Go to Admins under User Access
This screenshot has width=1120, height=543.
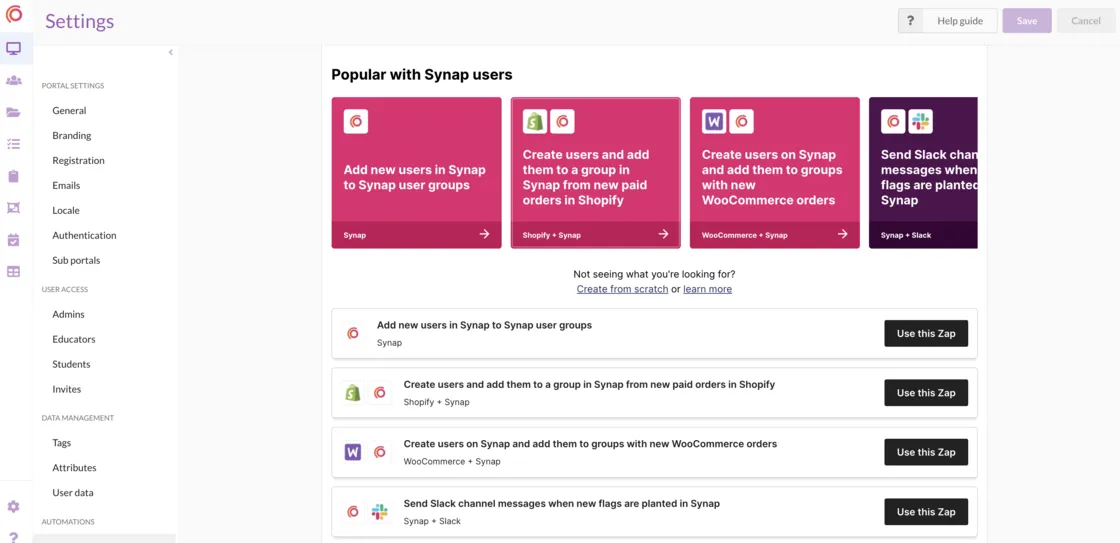[69, 314]
